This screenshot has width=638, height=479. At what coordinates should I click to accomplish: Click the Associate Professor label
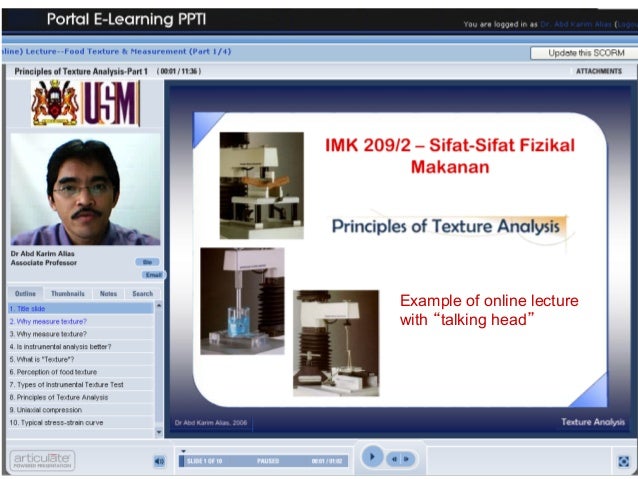coord(44,263)
